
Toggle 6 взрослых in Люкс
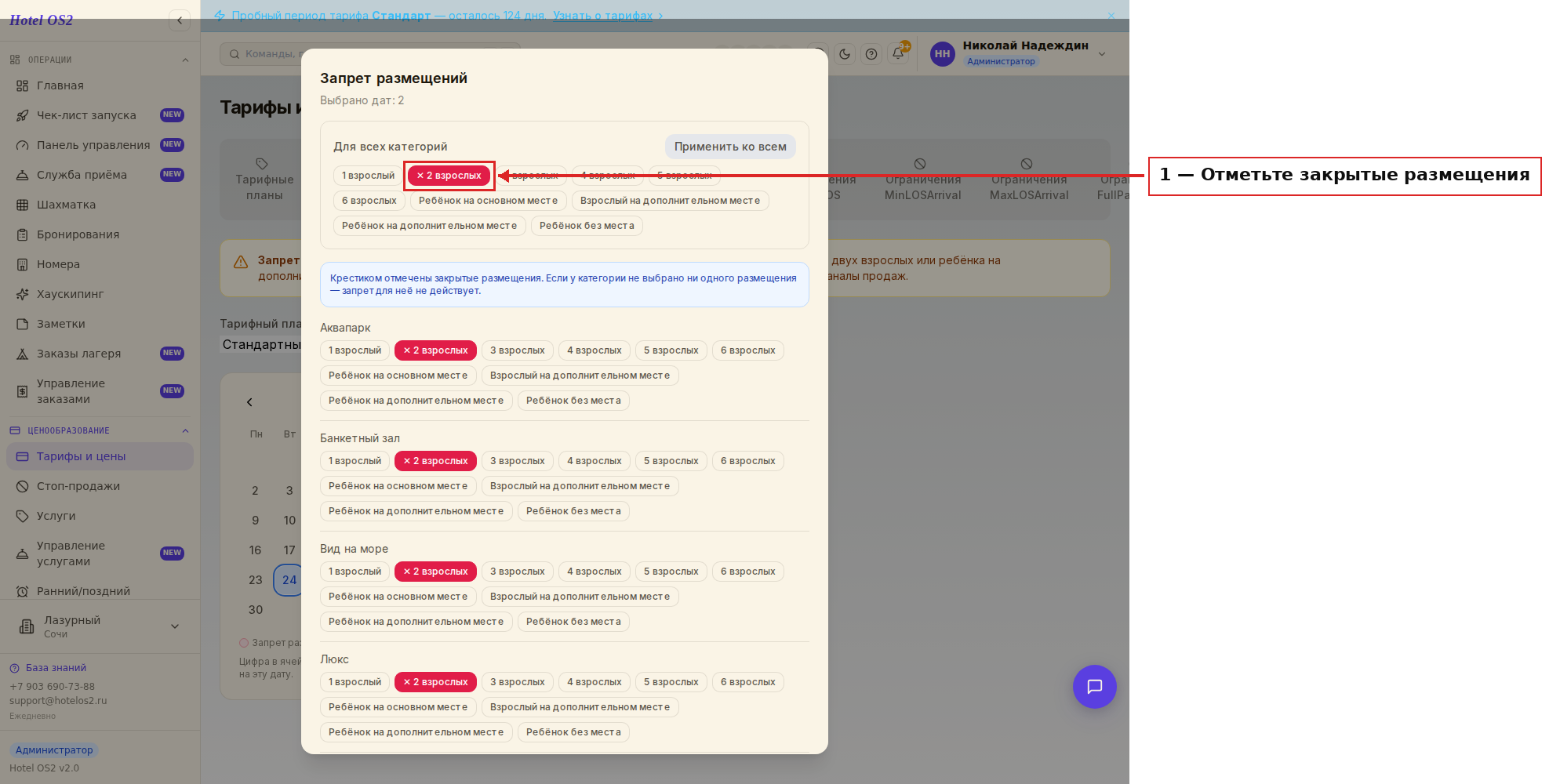(747, 682)
